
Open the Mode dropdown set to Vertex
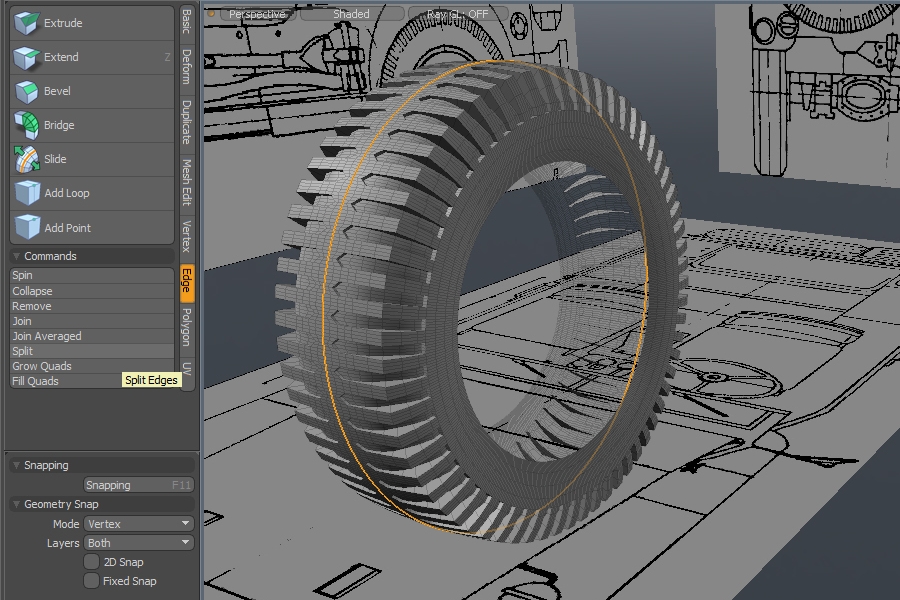pos(138,524)
